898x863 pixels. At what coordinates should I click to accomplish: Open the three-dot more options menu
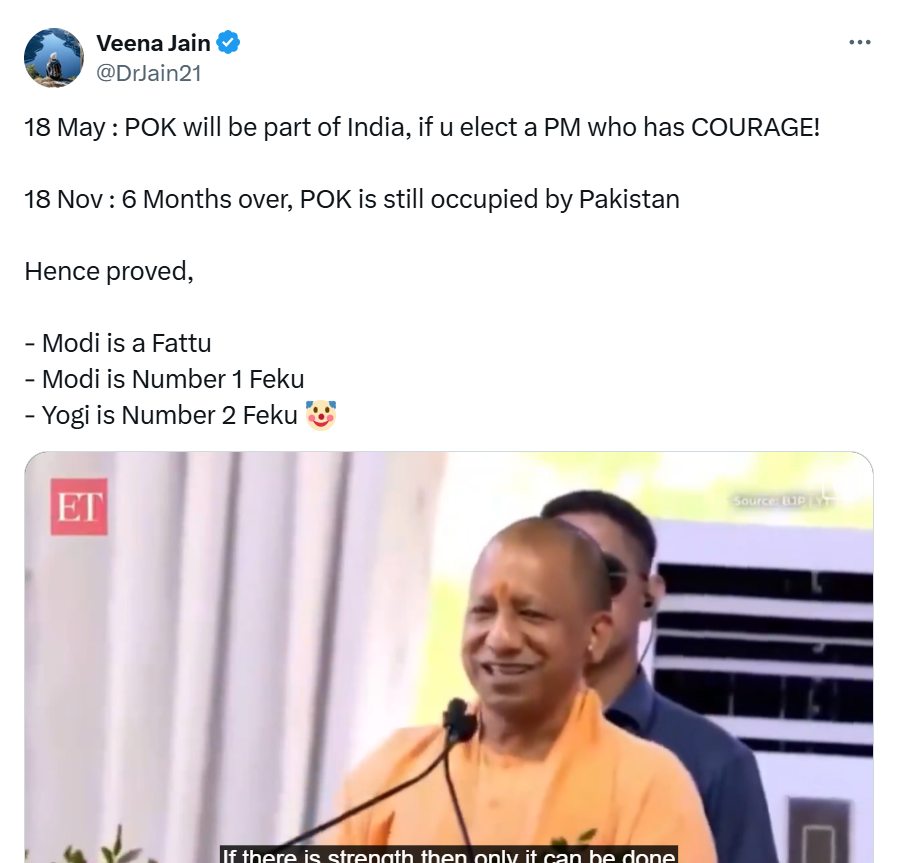point(860,42)
